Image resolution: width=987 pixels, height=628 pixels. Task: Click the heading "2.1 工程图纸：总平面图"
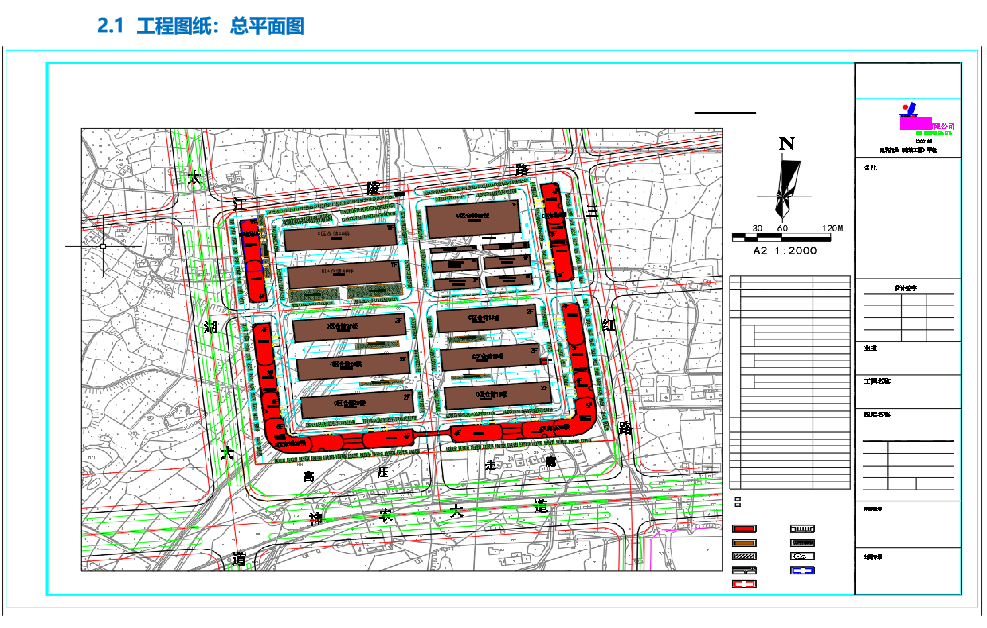click(x=200, y=27)
